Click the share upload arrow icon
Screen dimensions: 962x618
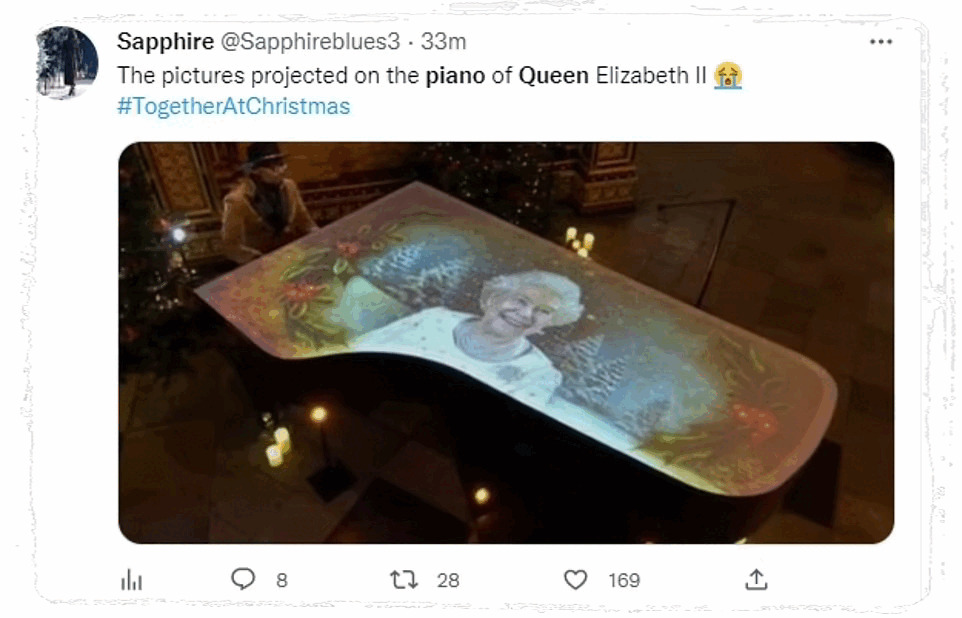tap(756, 579)
